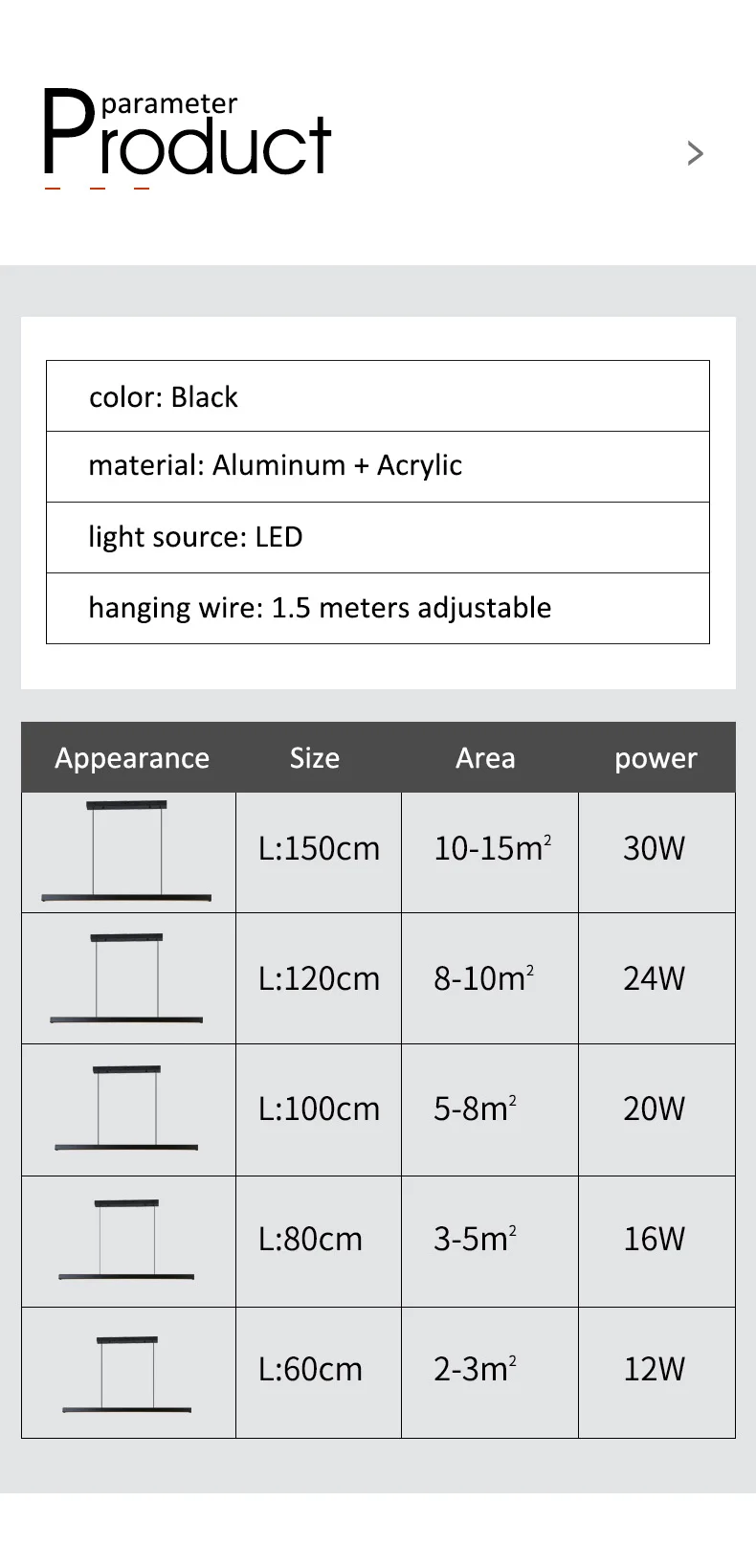Select the Size column header

point(315,758)
